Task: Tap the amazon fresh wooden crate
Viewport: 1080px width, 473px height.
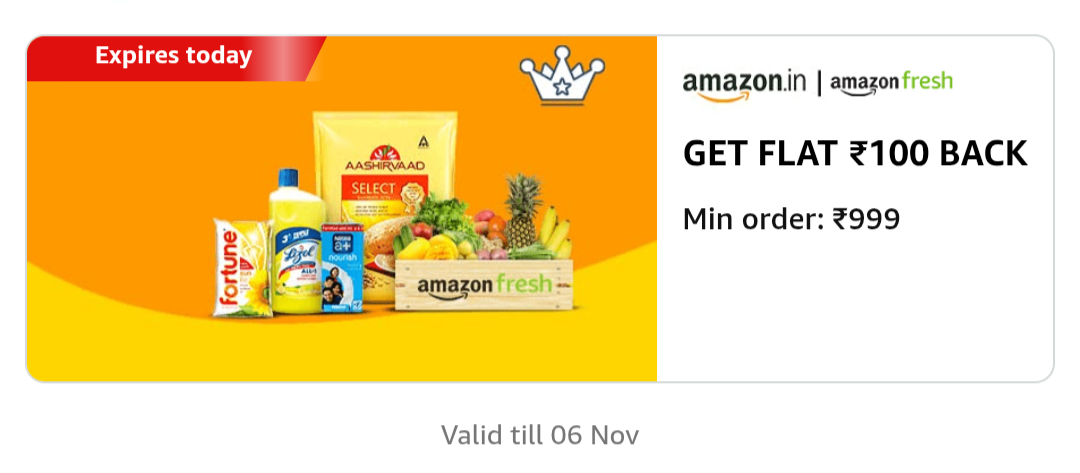Action: pyautogui.click(x=485, y=284)
